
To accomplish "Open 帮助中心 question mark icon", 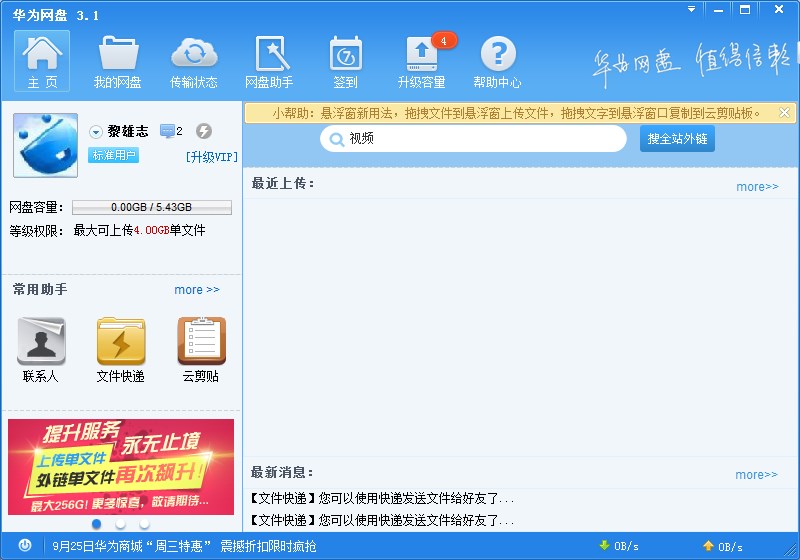I will point(497,61).
